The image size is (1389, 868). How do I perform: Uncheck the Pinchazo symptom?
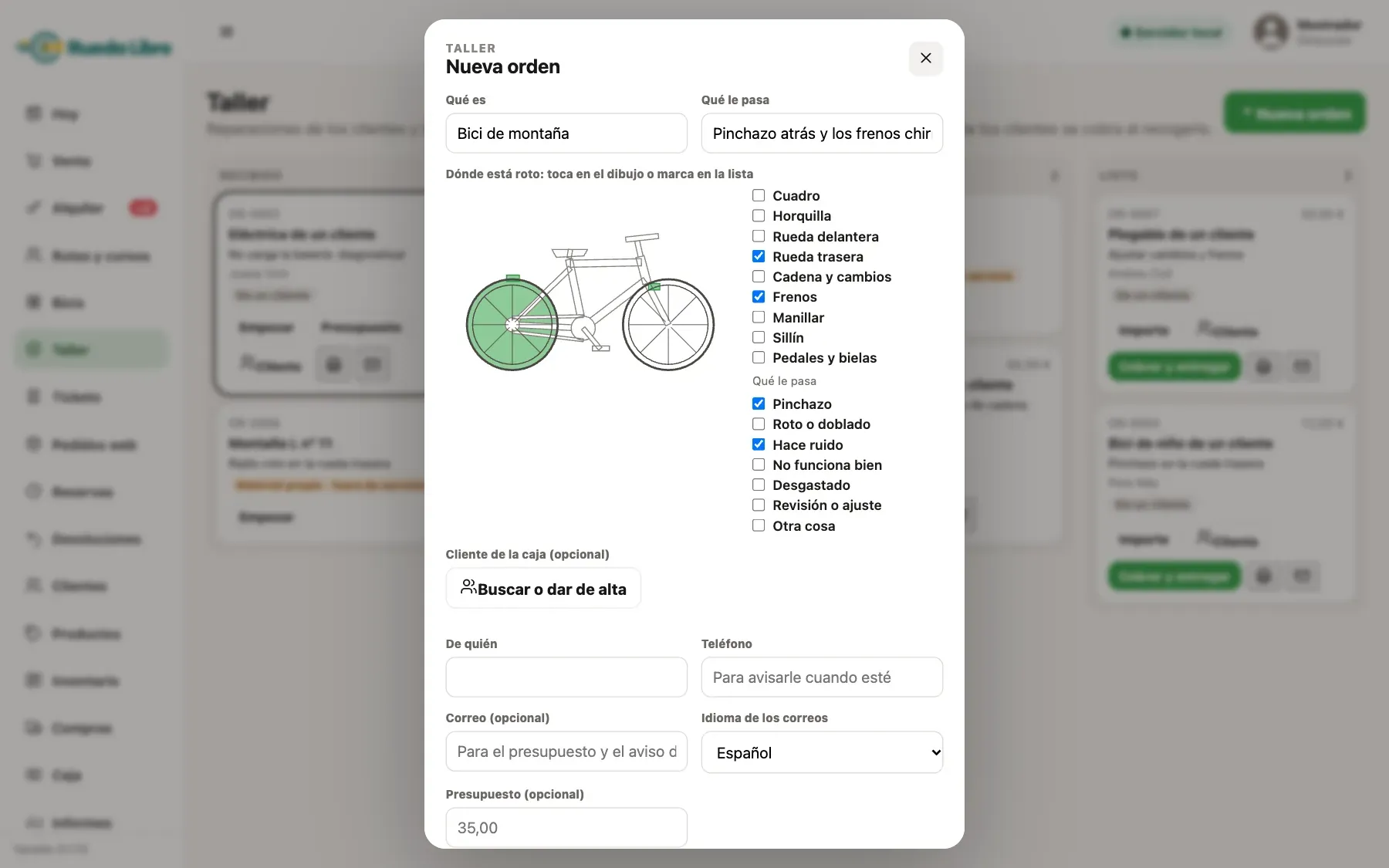759,404
